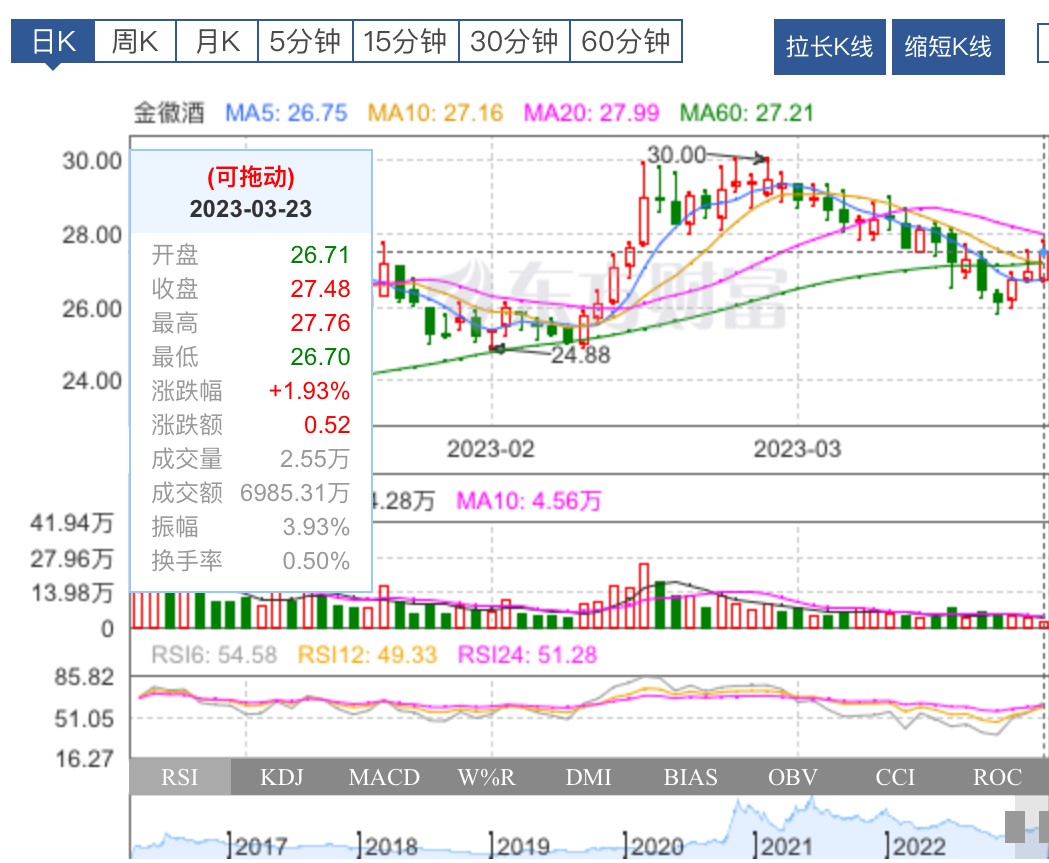
Task: Click the 缩短K线 button
Action: click(948, 46)
